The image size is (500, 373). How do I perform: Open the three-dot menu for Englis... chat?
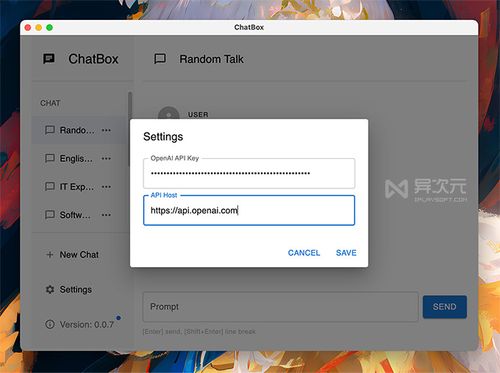106,158
